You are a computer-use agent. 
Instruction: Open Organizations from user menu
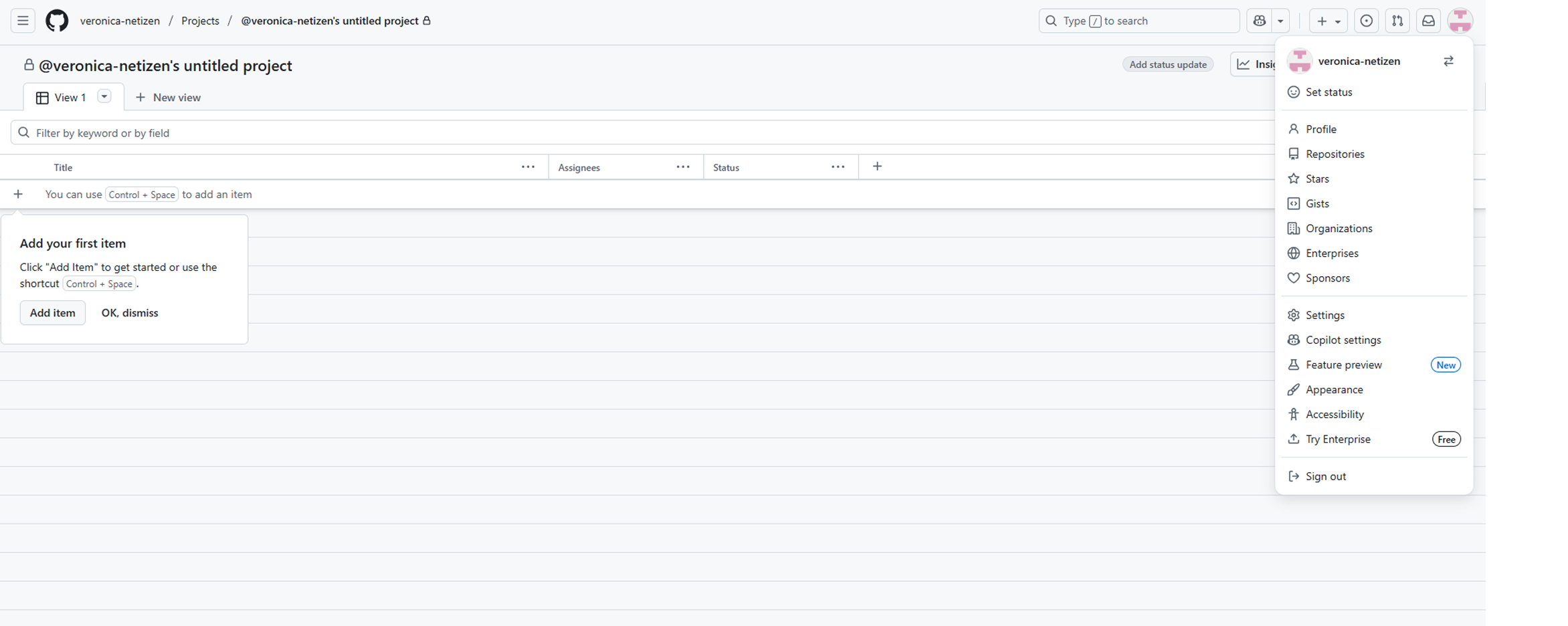tap(1374, 228)
